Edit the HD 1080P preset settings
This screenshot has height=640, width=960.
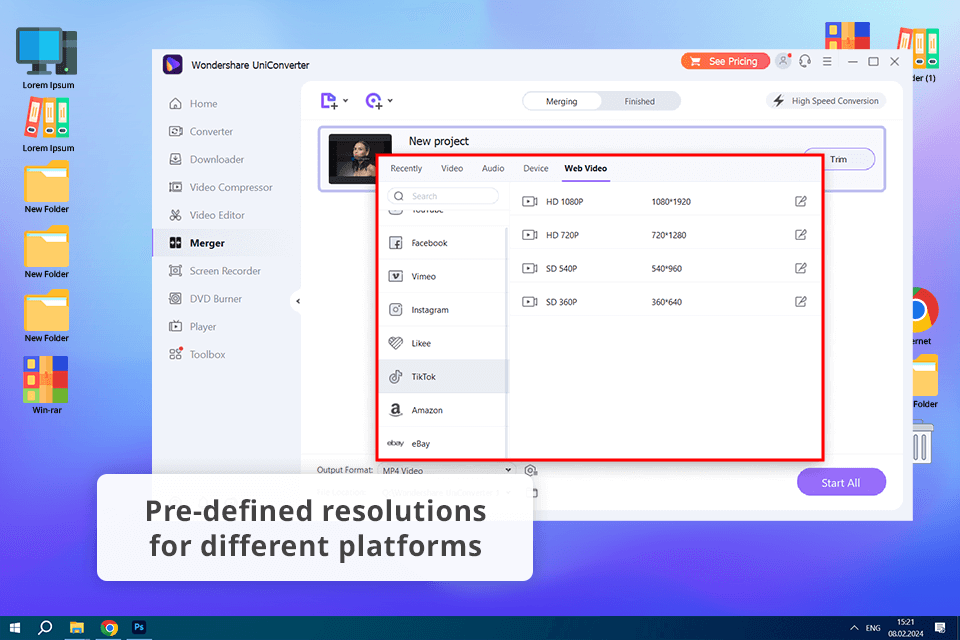tap(801, 201)
